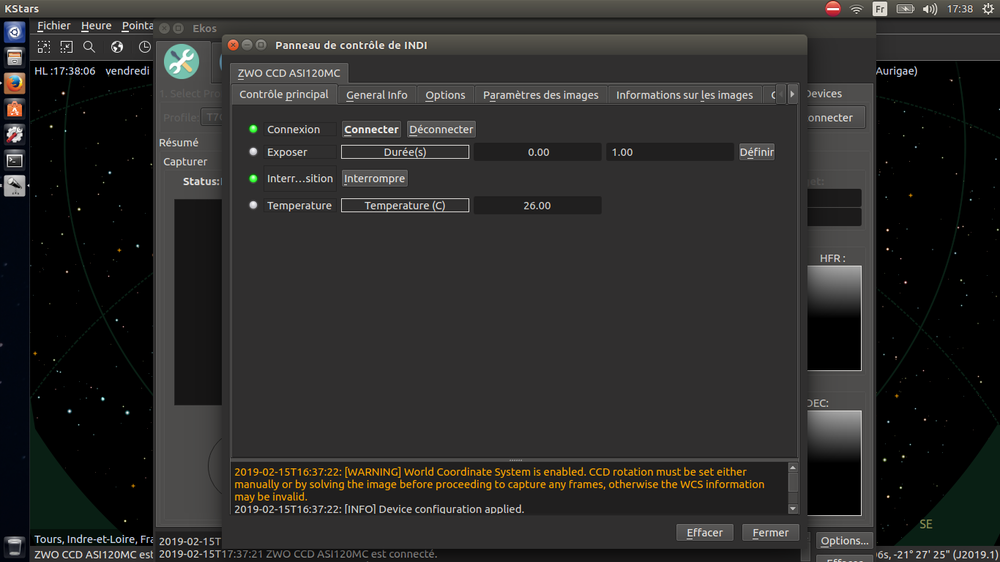Click the temperature 26.00 value field
The width and height of the screenshot is (1000, 562).
pyautogui.click(x=538, y=205)
